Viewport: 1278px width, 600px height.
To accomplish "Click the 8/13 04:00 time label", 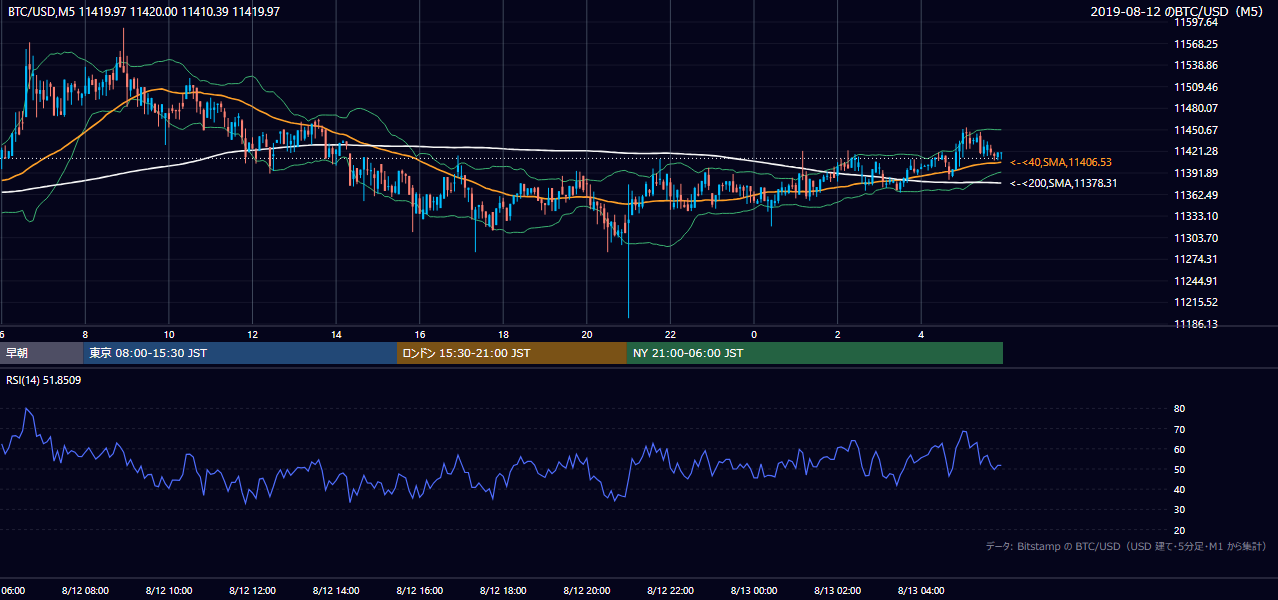I will tap(921, 591).
